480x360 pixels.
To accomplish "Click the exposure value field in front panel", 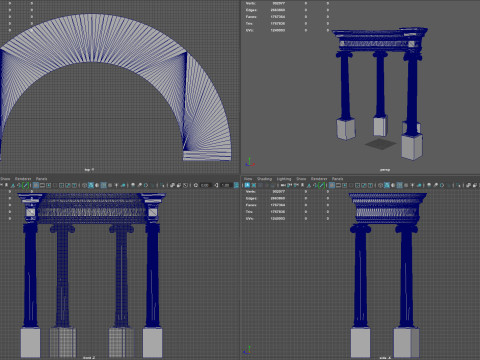I will click(206, 185).
